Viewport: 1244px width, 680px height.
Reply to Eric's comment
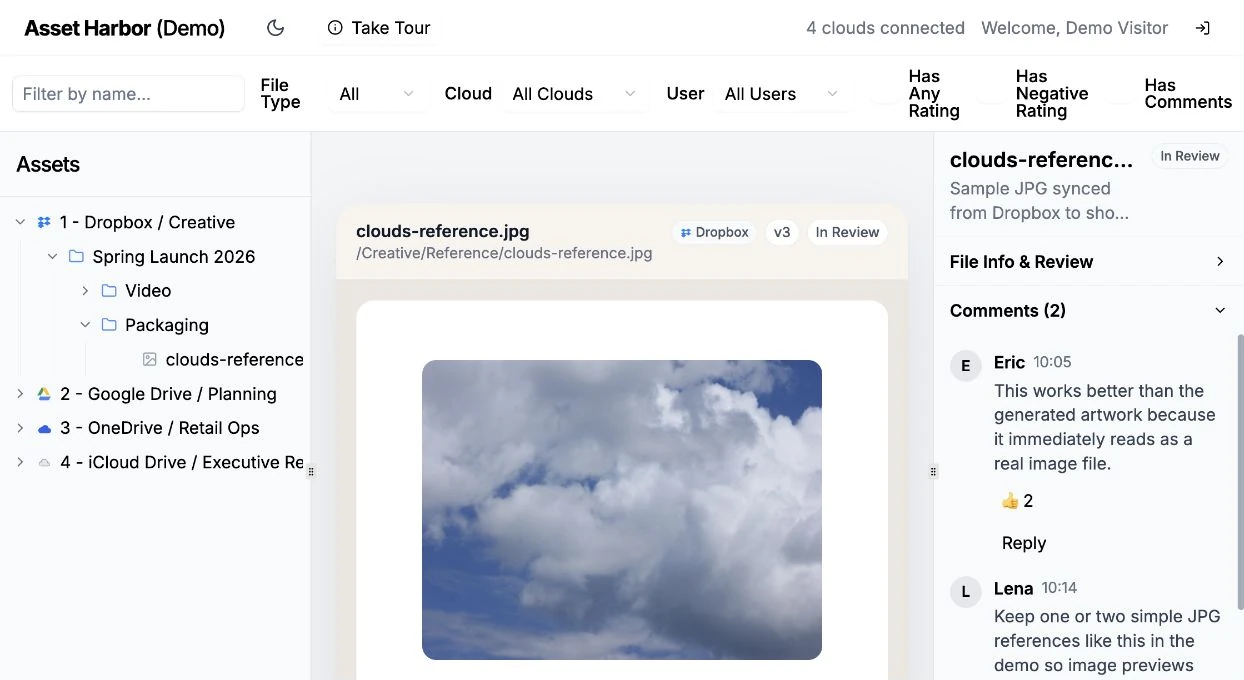click(x=1024, y=543)
